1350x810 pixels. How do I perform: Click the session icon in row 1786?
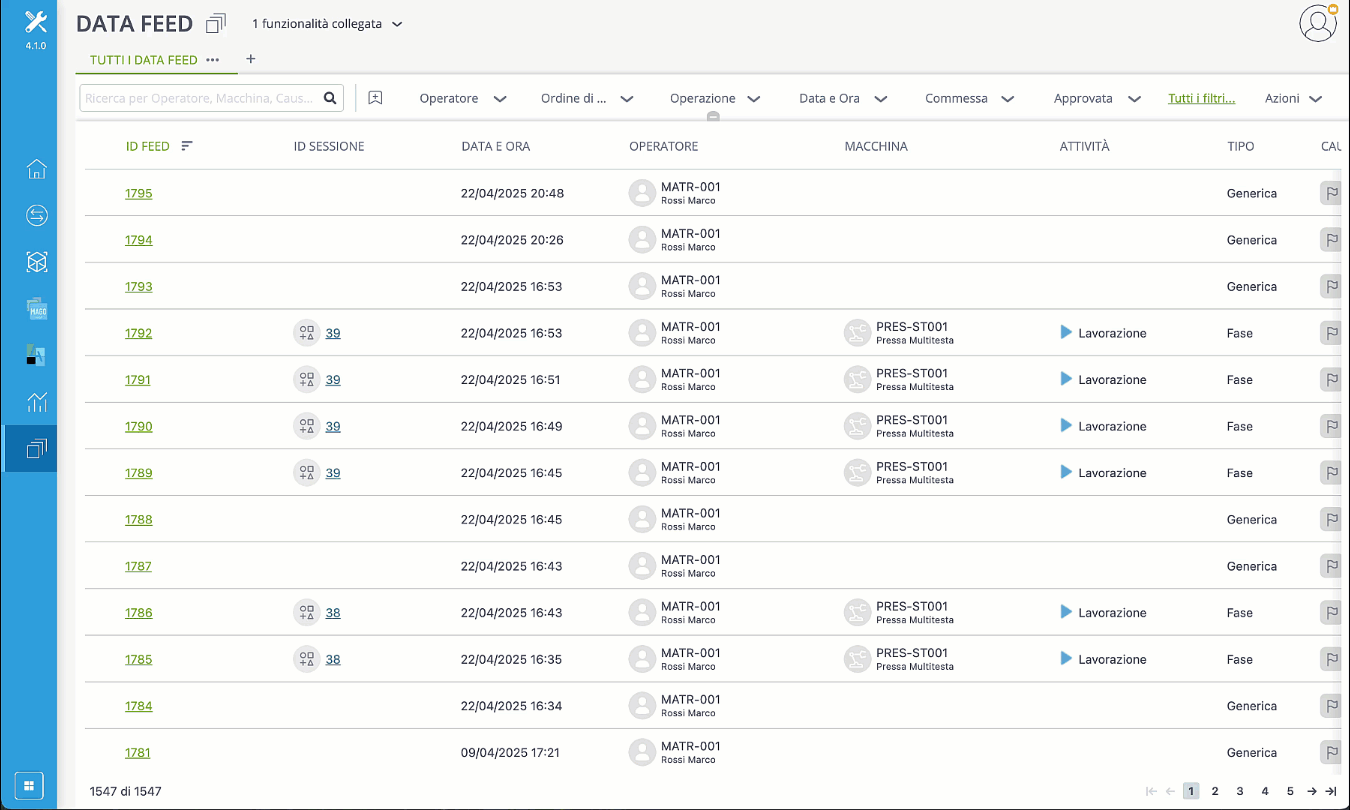coord(306,613)
